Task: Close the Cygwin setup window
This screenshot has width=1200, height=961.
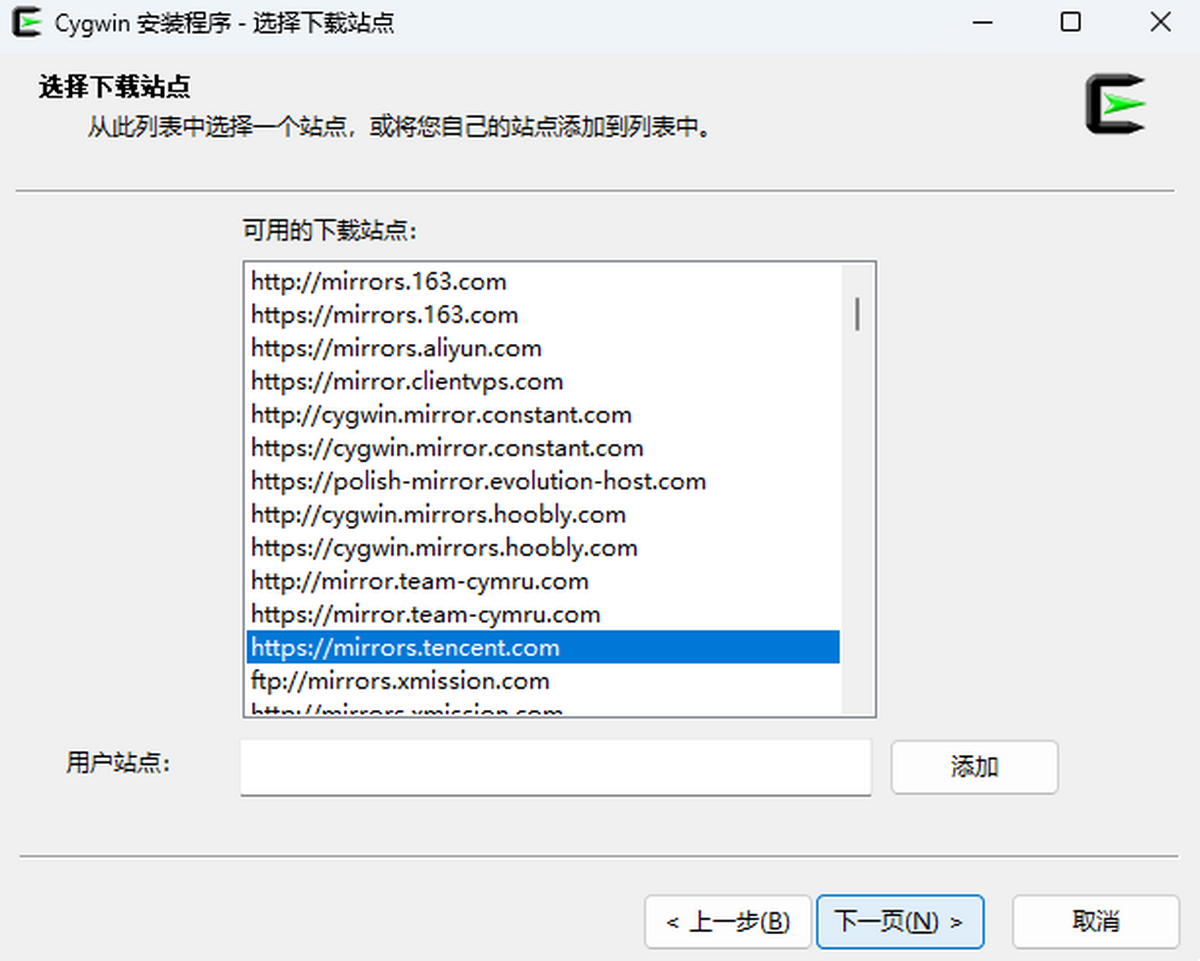Action: tap(1160, 22)
